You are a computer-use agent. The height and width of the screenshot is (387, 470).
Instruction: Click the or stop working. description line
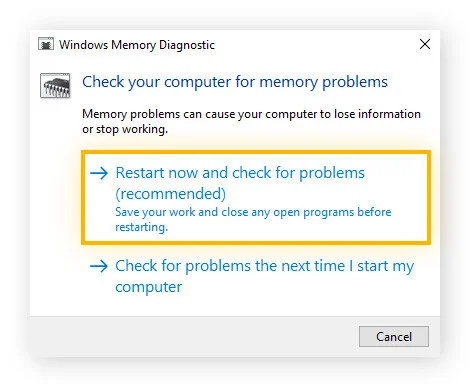(125, 129)
